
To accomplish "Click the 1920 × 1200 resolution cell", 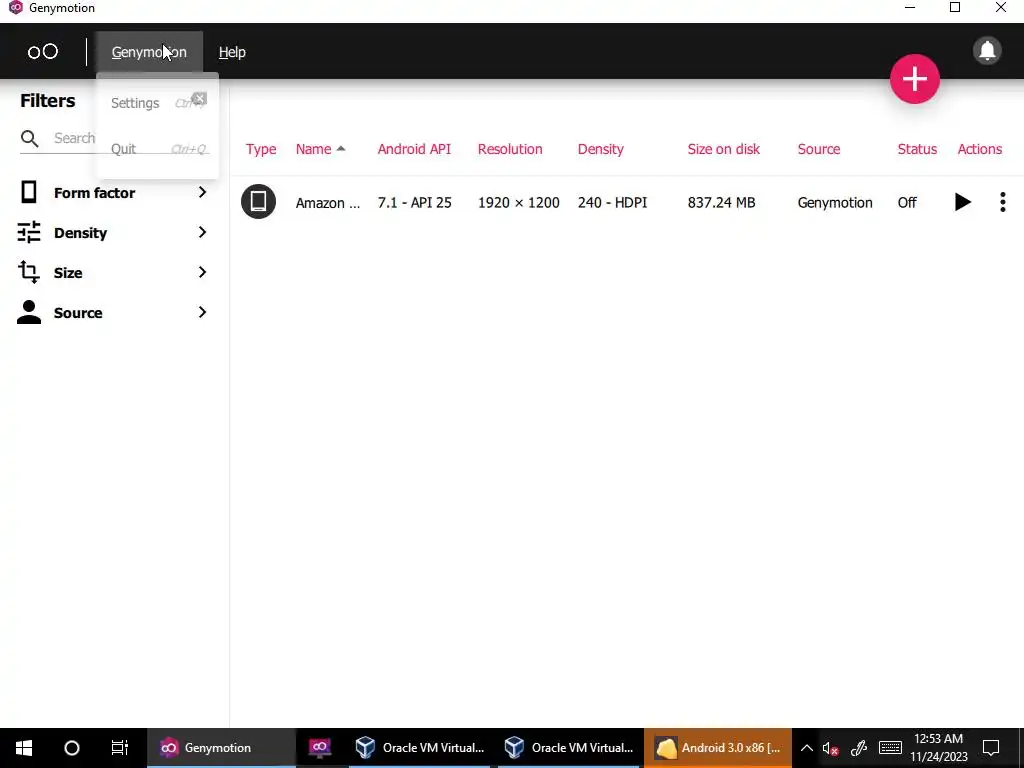I will pos(519,202).
